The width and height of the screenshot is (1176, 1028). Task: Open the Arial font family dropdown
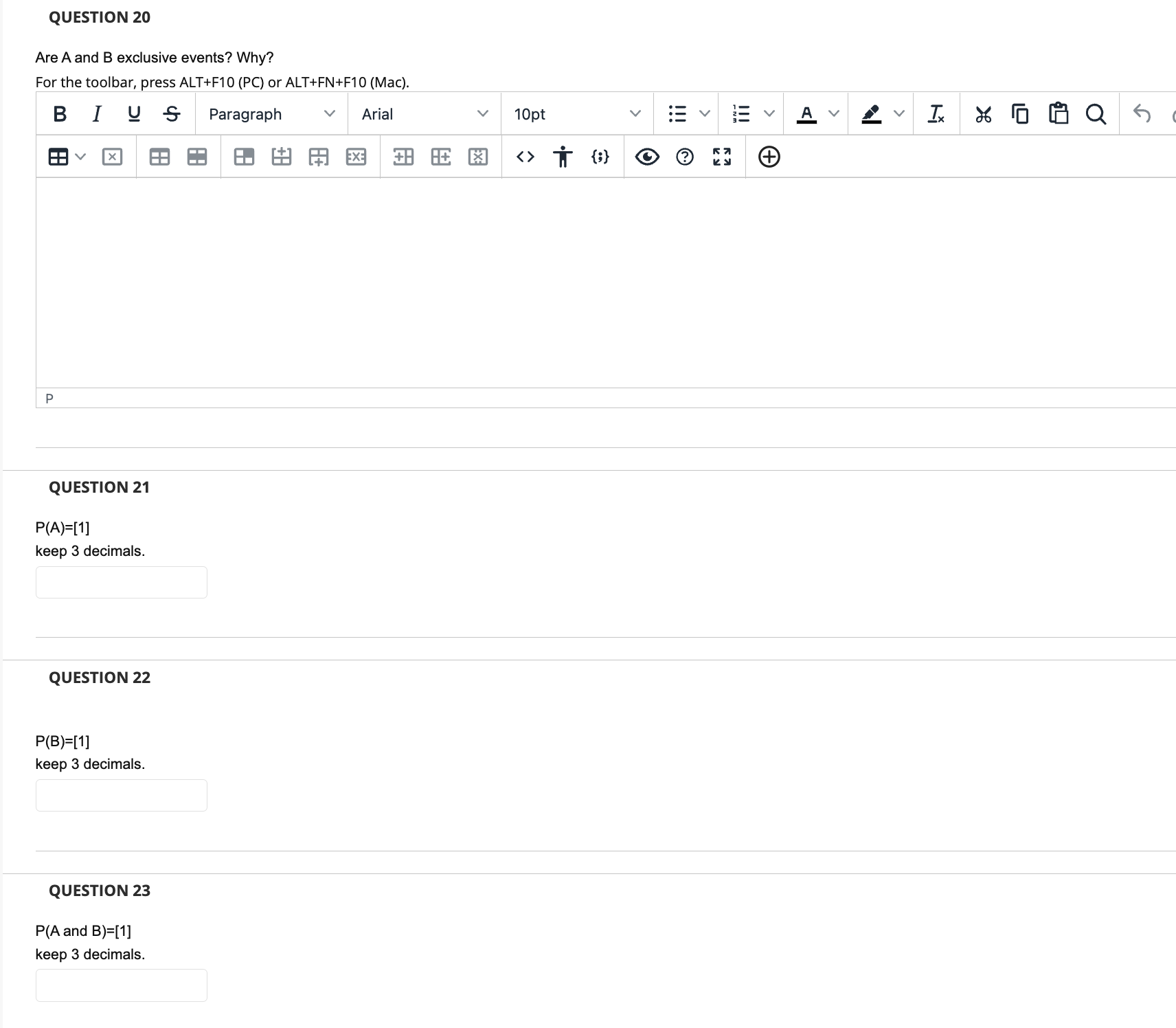(x=423, y=114)
